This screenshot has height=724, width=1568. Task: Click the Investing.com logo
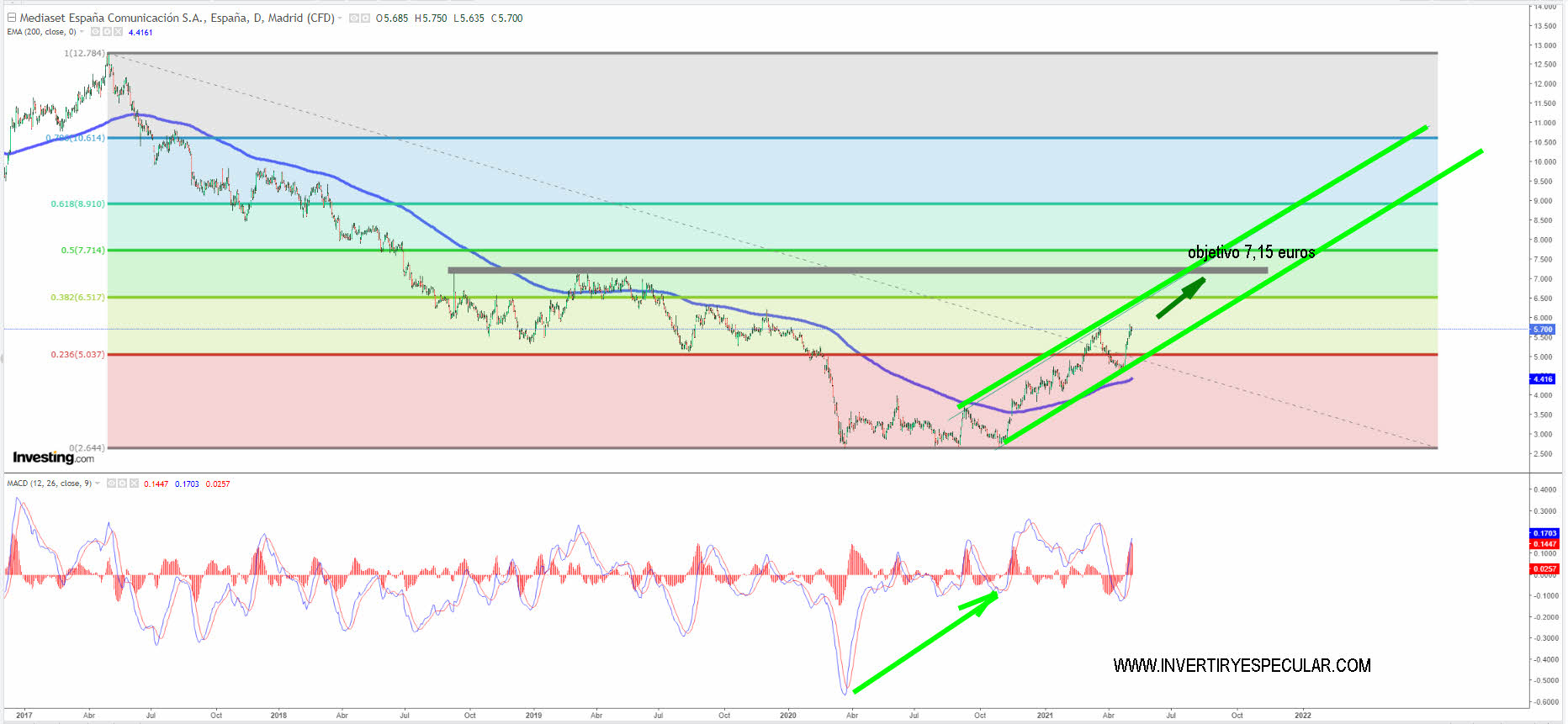click(53, 457)
